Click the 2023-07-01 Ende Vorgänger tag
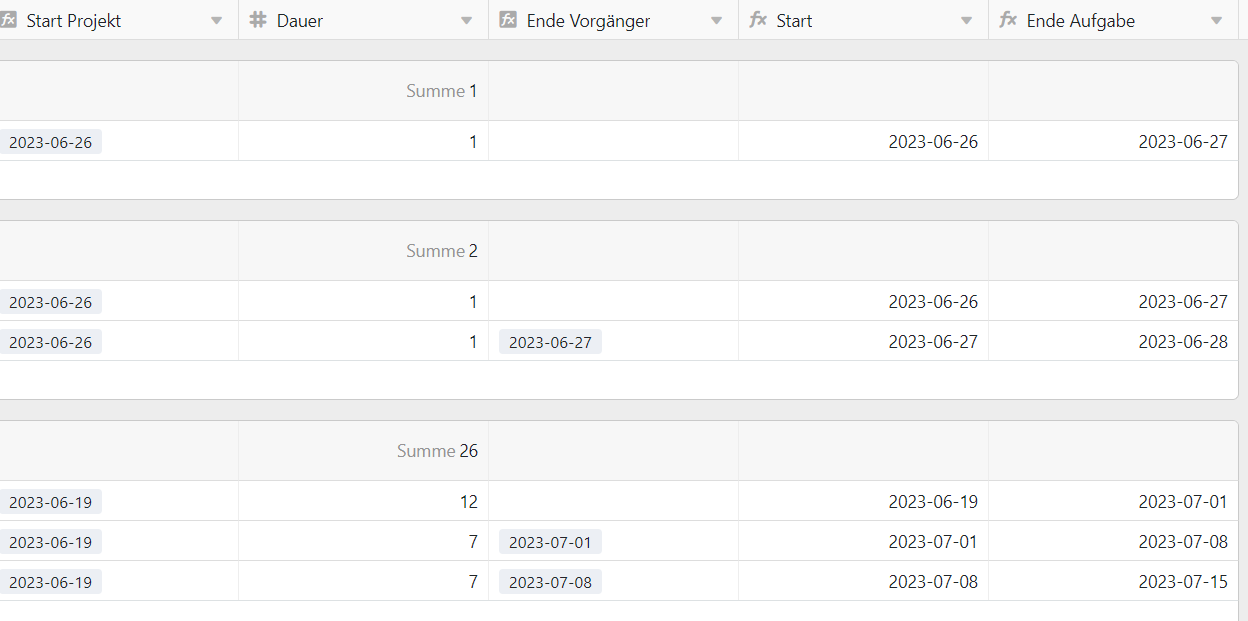Image resolution: width=1248 pixels, height=621 pixels. 550,542
